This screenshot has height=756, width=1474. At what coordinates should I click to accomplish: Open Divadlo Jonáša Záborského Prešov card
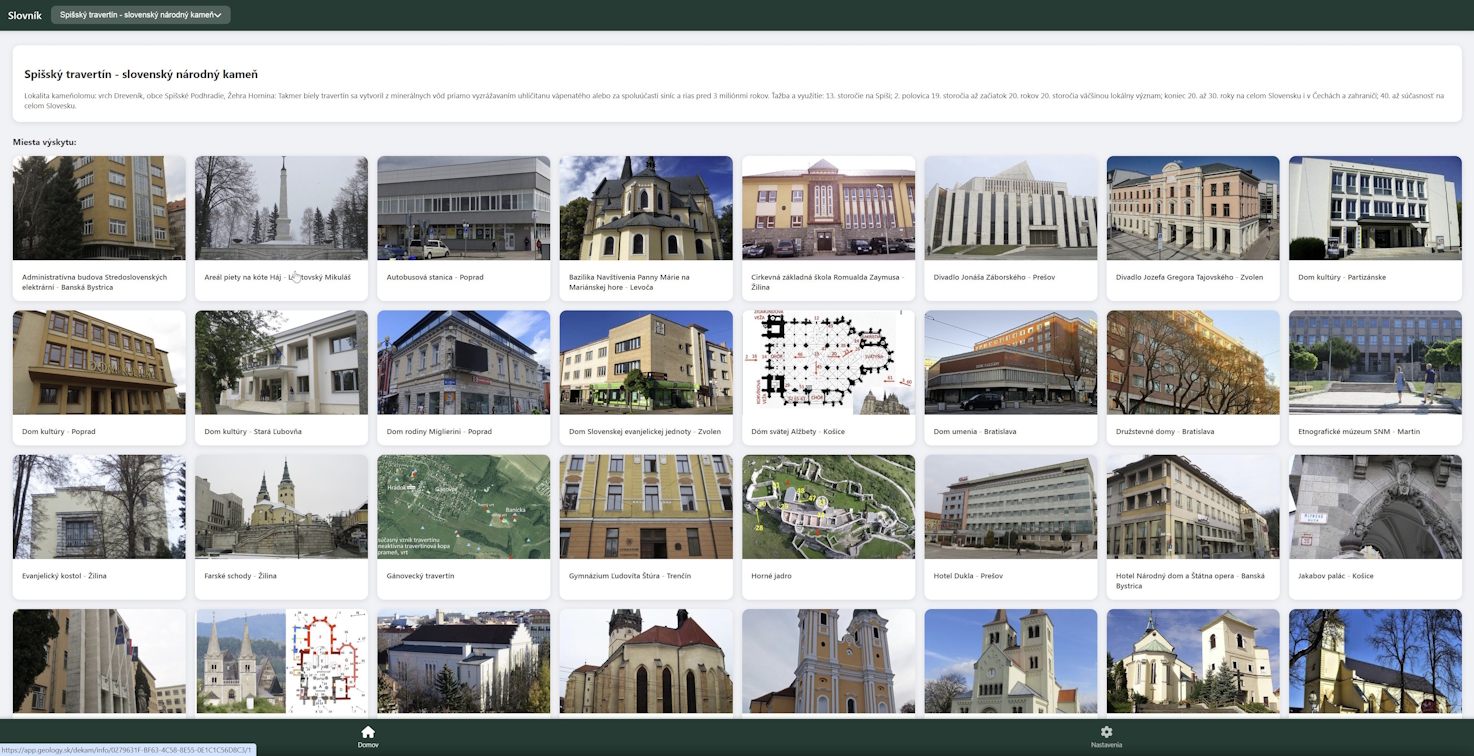click(1010, 228)
